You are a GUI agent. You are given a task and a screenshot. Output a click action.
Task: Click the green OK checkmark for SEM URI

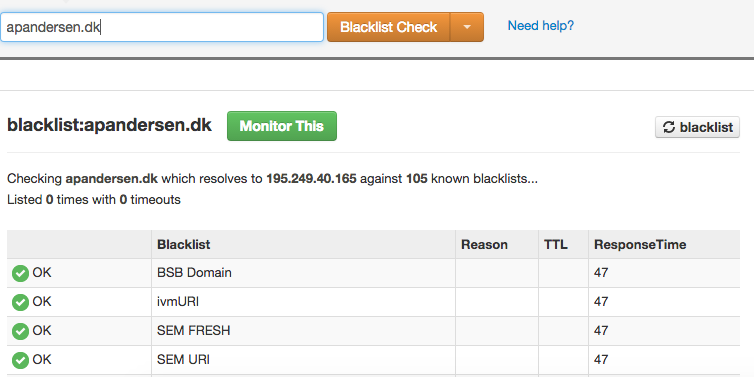[20, 360]
